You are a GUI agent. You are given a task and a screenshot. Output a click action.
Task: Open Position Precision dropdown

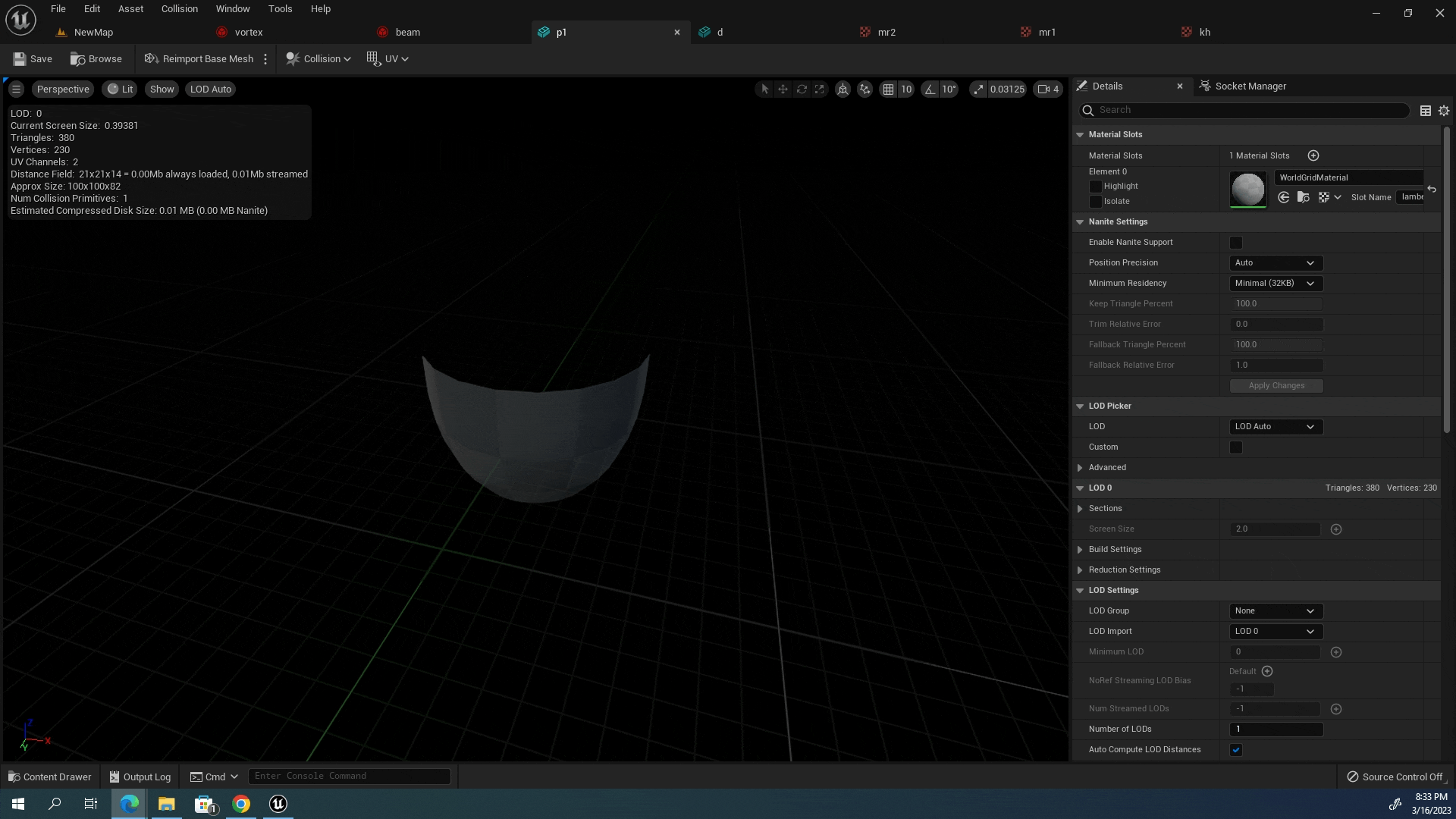pyautogui.click(x=1276, y=263)
